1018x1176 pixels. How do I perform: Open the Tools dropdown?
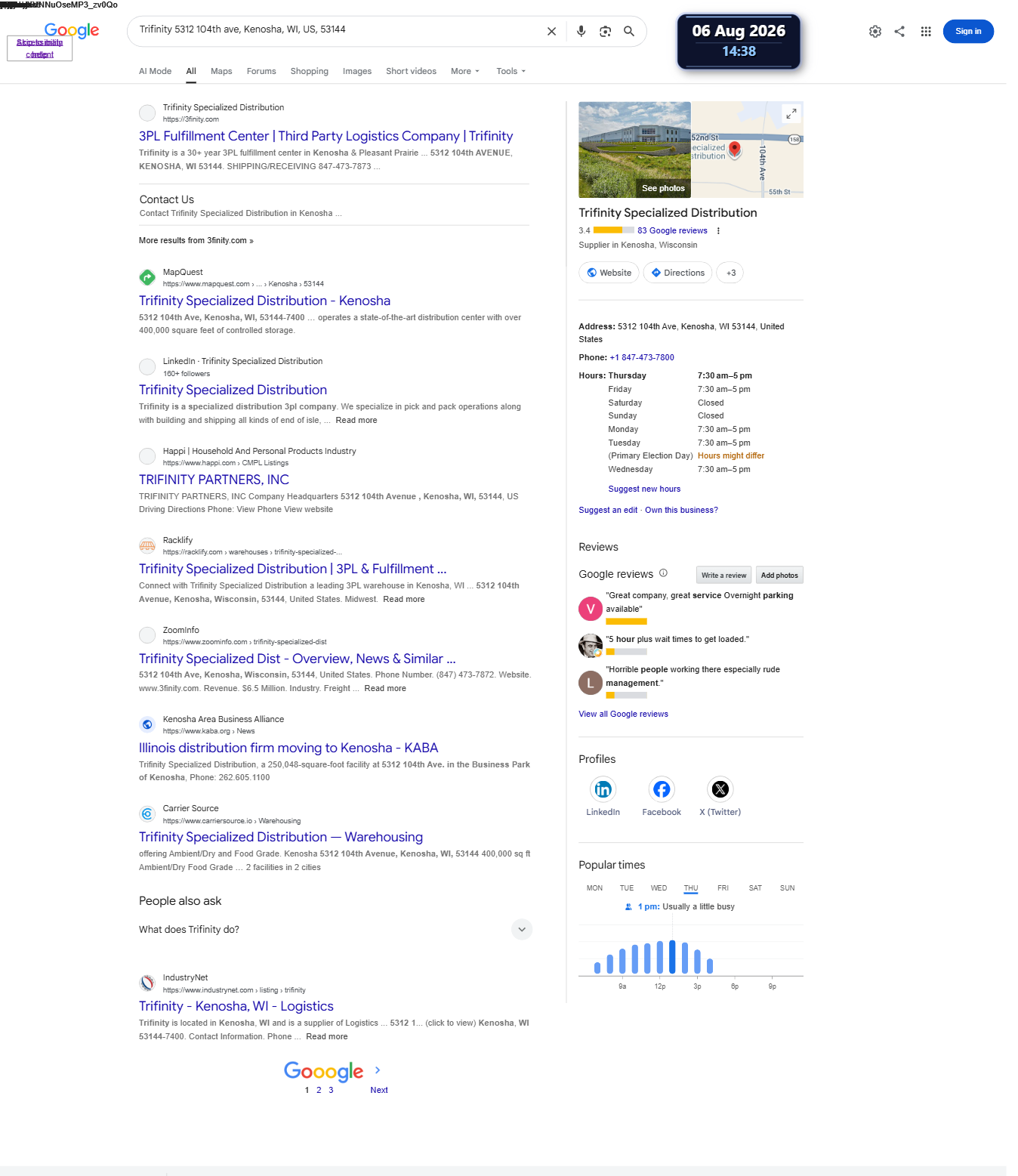pyautogui.click(x=511, y=71)
